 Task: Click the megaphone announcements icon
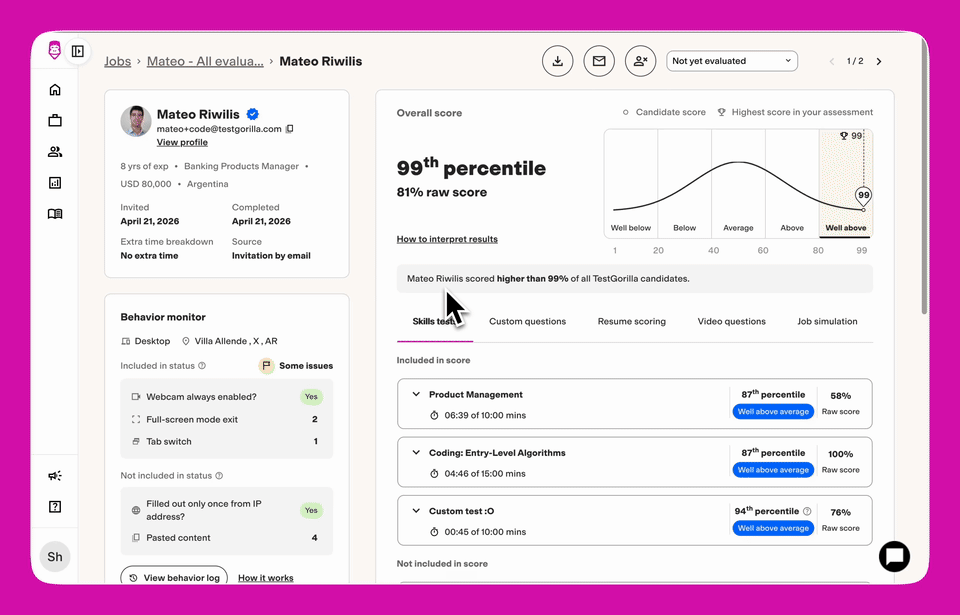(x=55, y=476)
